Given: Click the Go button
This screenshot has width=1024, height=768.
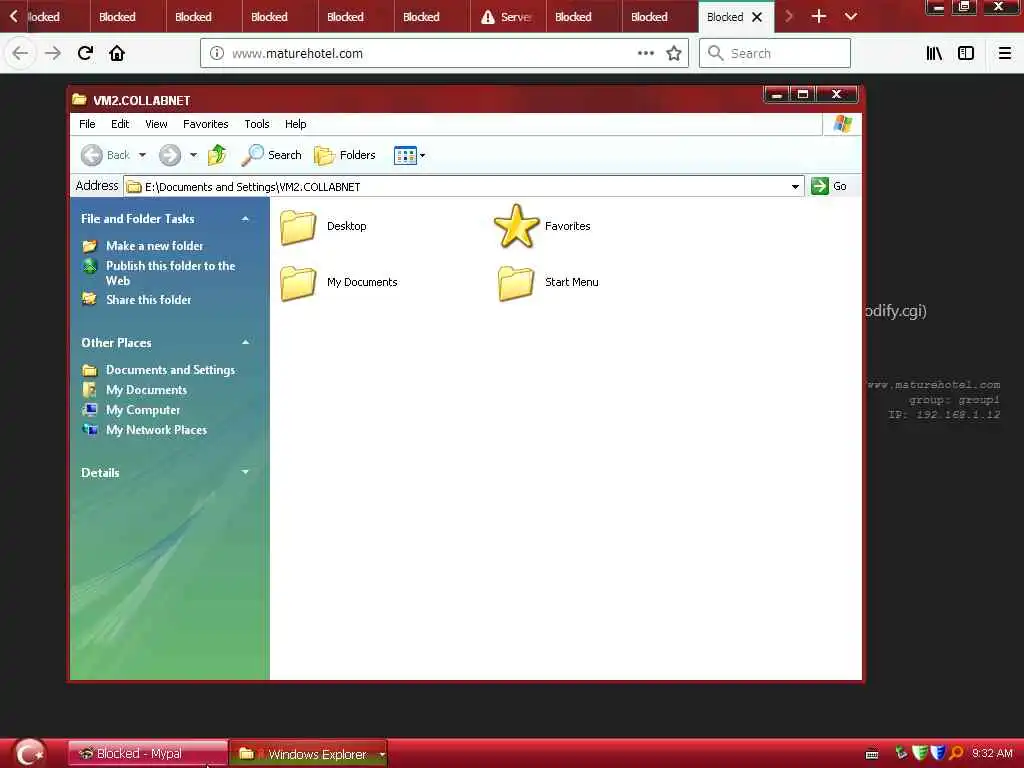Looking at the screenshot, I should [x=829, y=186].
